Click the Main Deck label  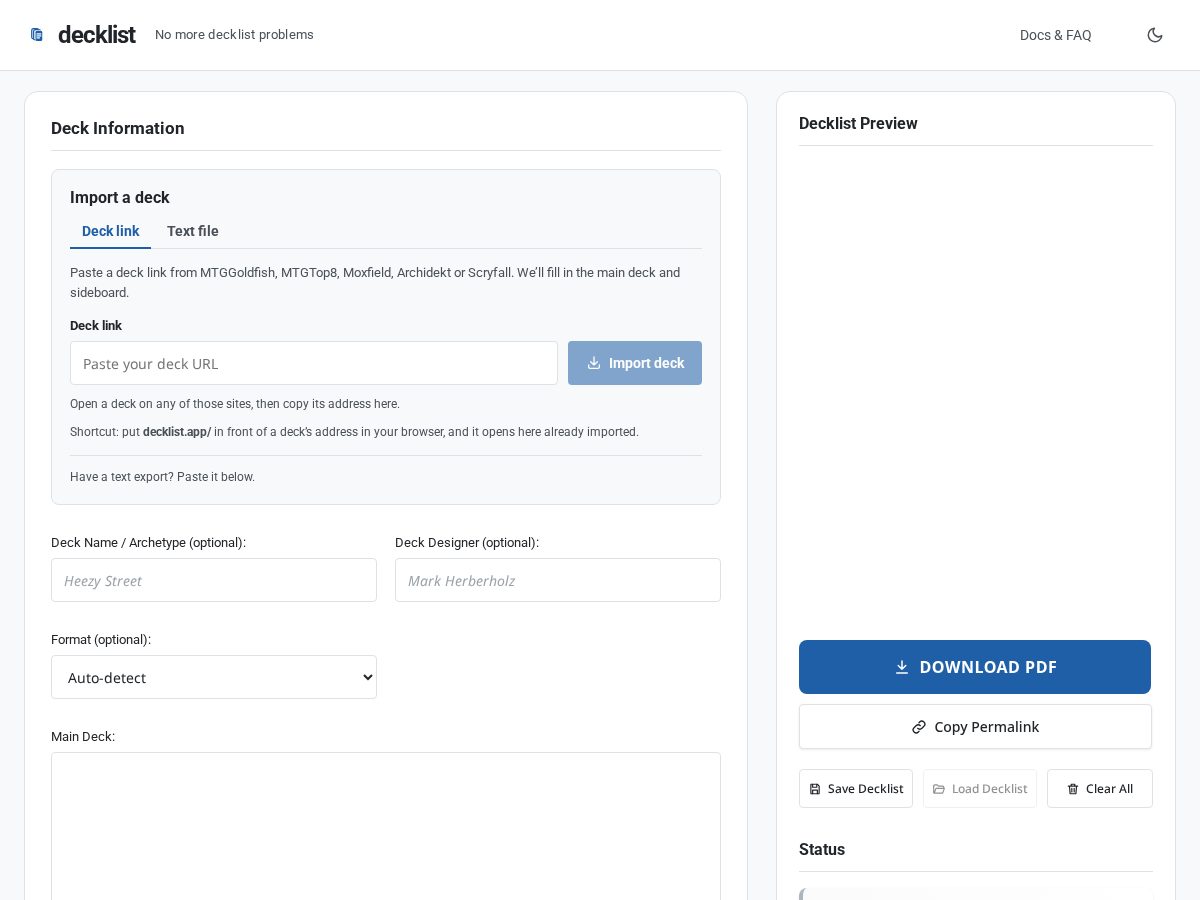click(83, 736)
